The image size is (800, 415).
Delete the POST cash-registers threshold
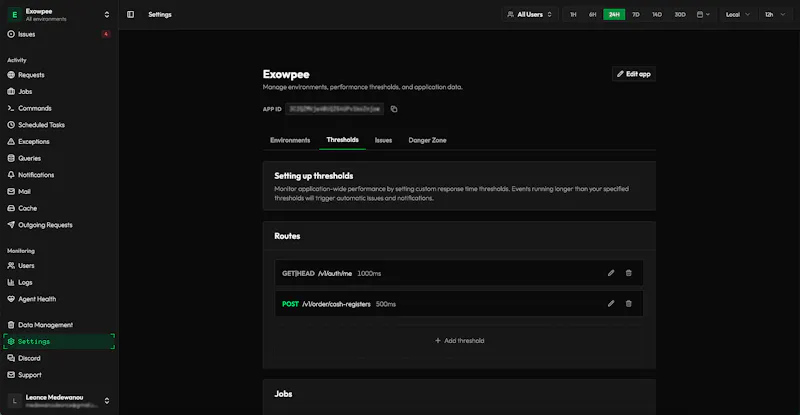629,304
